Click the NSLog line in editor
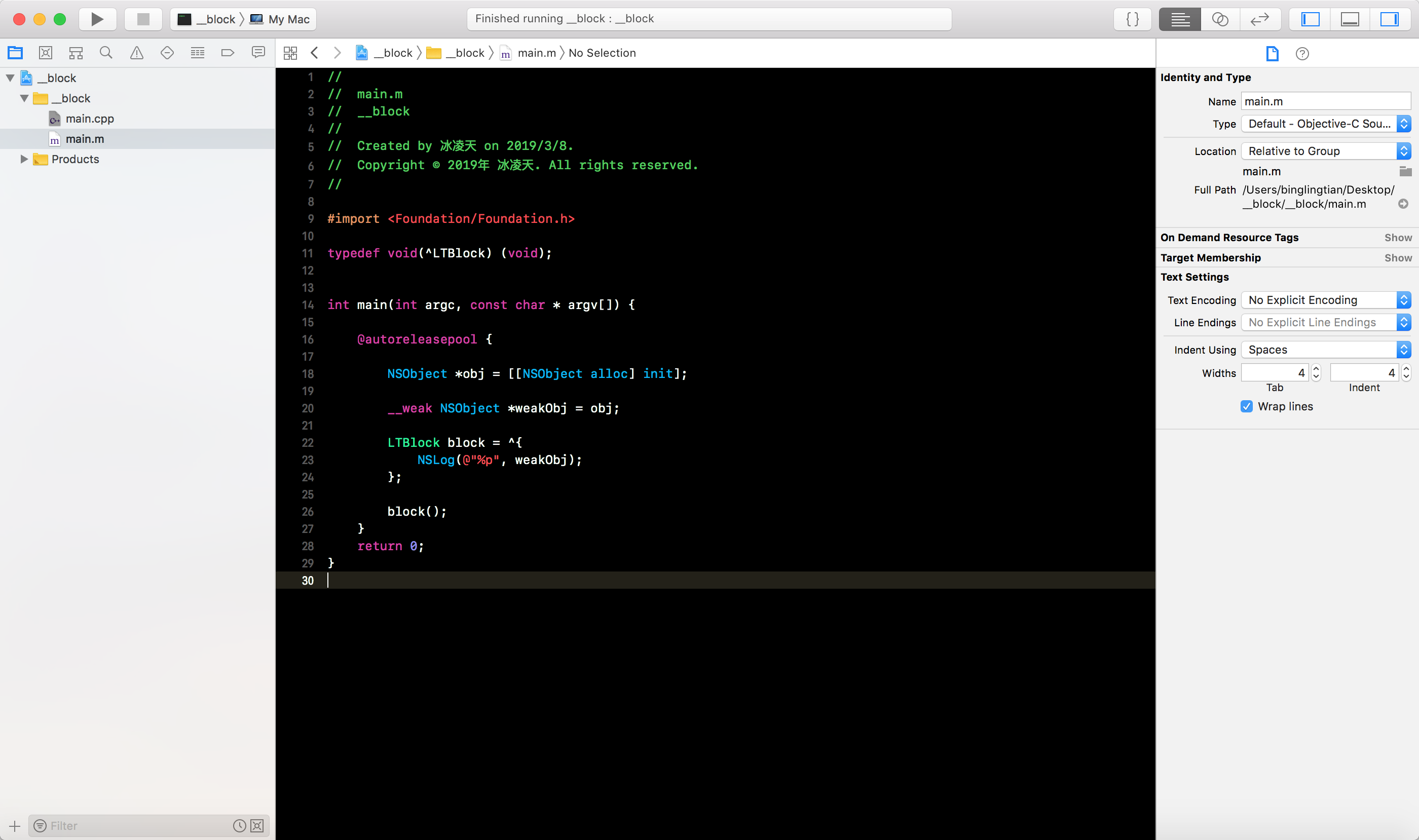Viewport: 1419px width, 840px height. point(499,460)
